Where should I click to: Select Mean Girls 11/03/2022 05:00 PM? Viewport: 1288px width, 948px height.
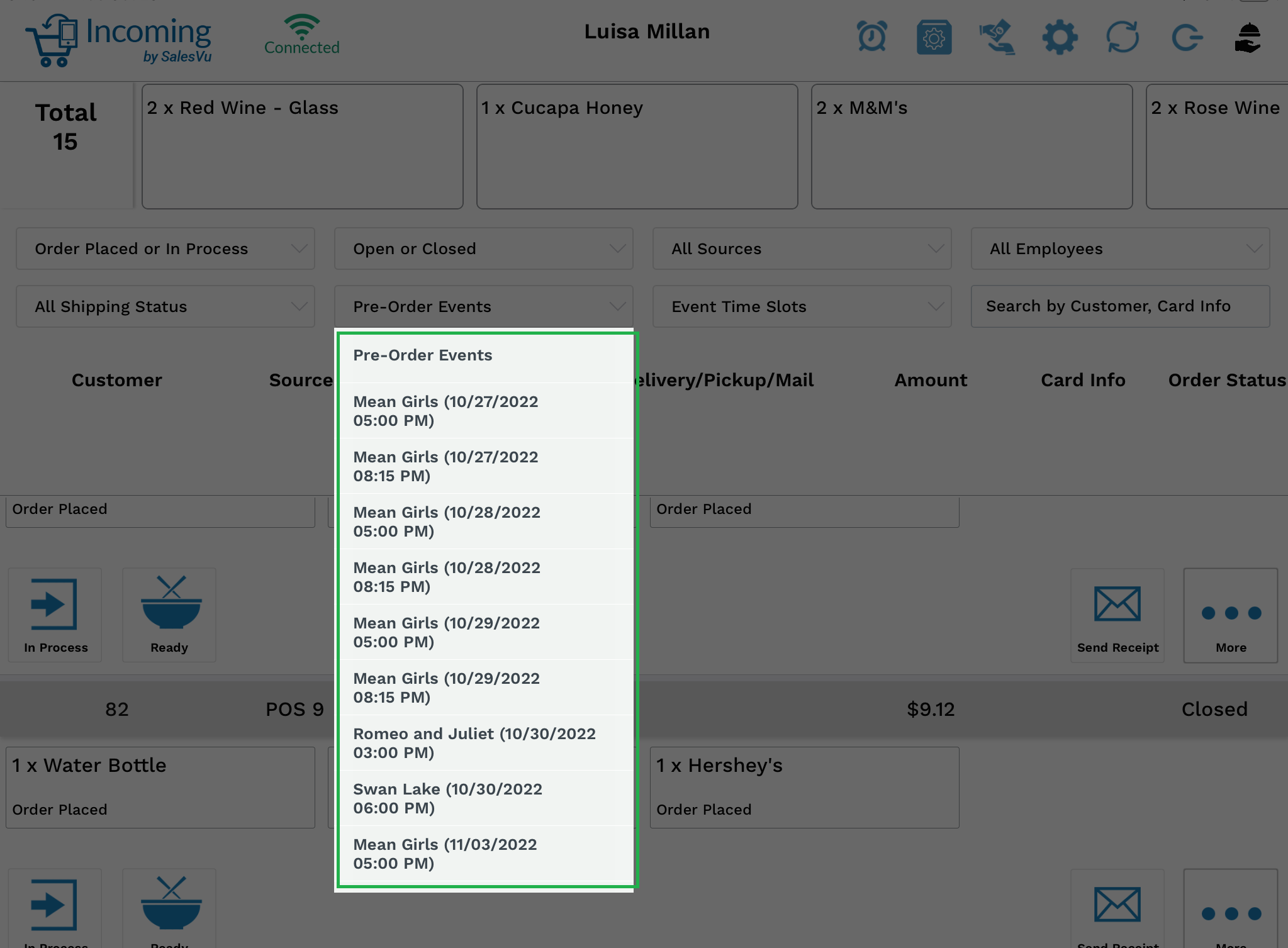tap(486, 854)
